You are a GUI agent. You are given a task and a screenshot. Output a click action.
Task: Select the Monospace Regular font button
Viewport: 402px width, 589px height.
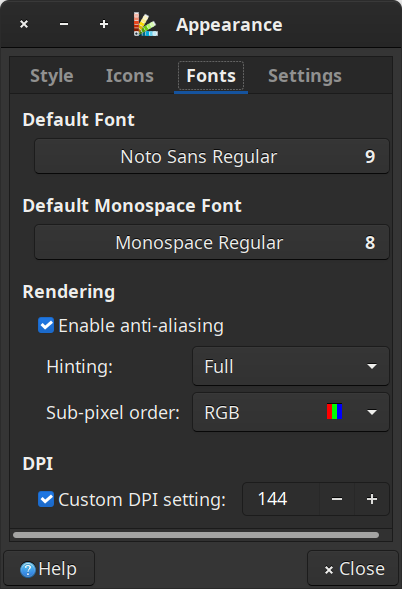(212, 242)
